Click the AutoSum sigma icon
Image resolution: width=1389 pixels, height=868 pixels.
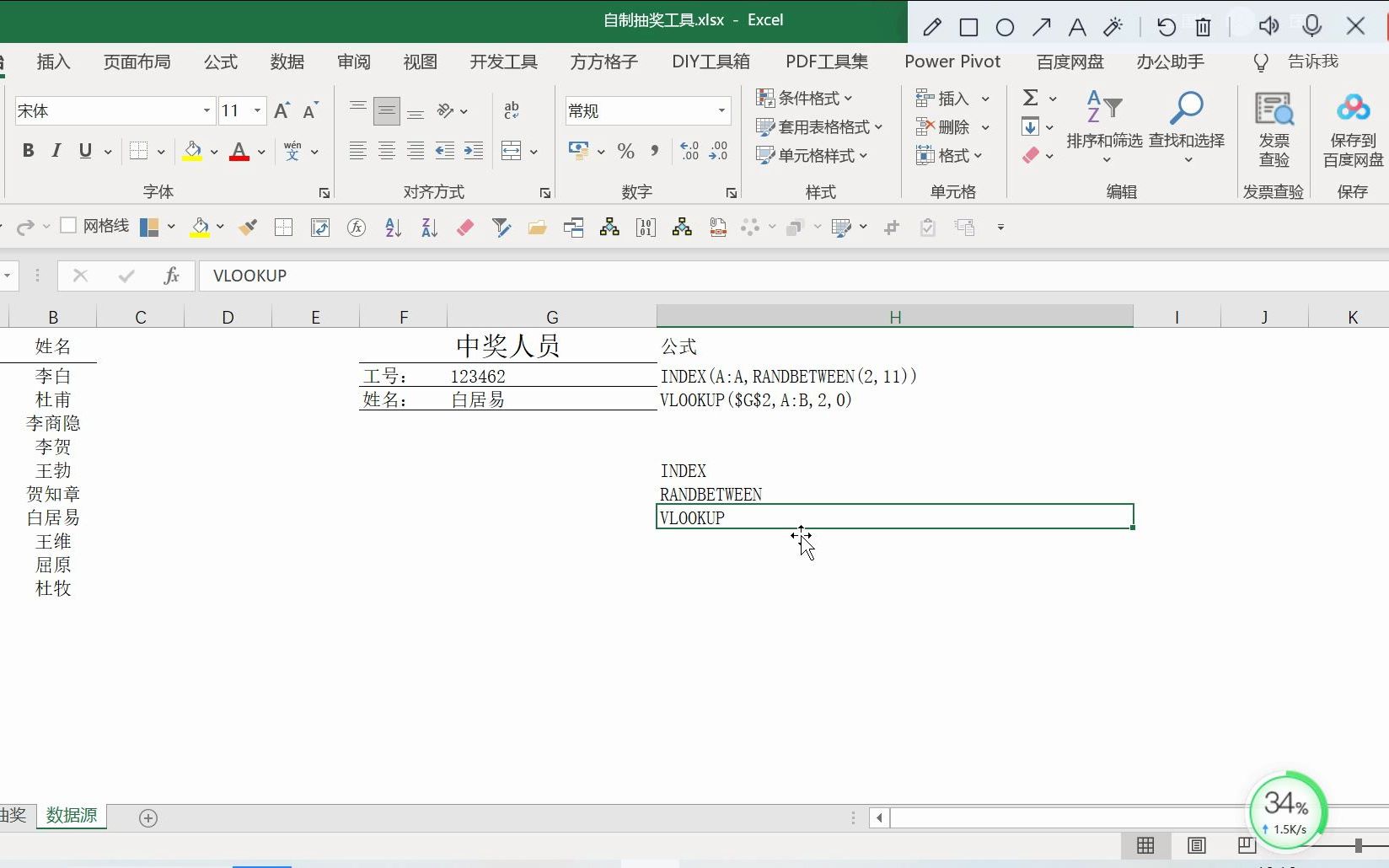click(1030, 98)
